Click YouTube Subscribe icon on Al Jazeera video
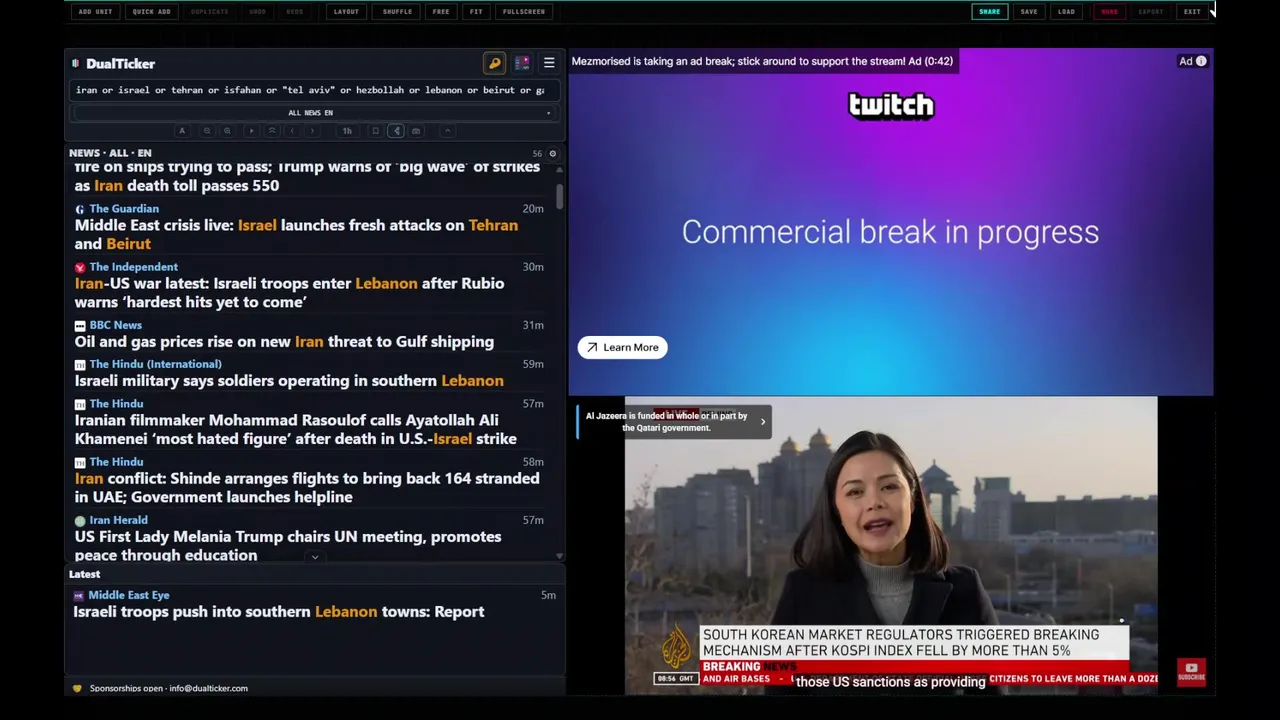The width and height of the screenshot is (1280, 720). (1191, 671)
